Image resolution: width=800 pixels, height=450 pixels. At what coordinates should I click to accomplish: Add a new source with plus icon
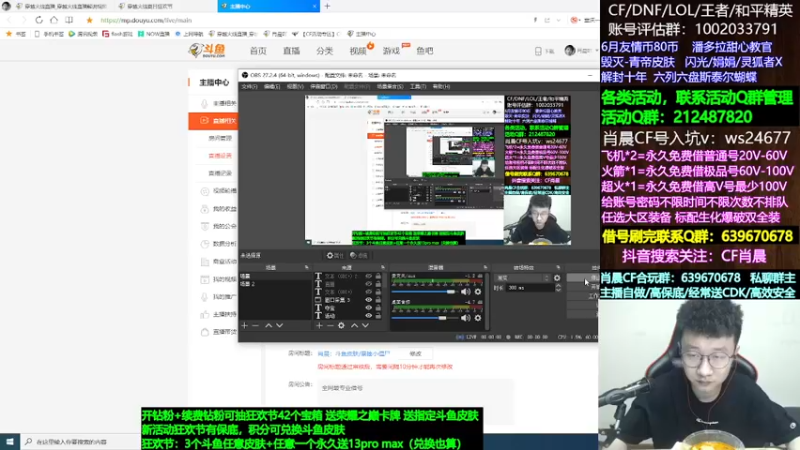point(319,326)
